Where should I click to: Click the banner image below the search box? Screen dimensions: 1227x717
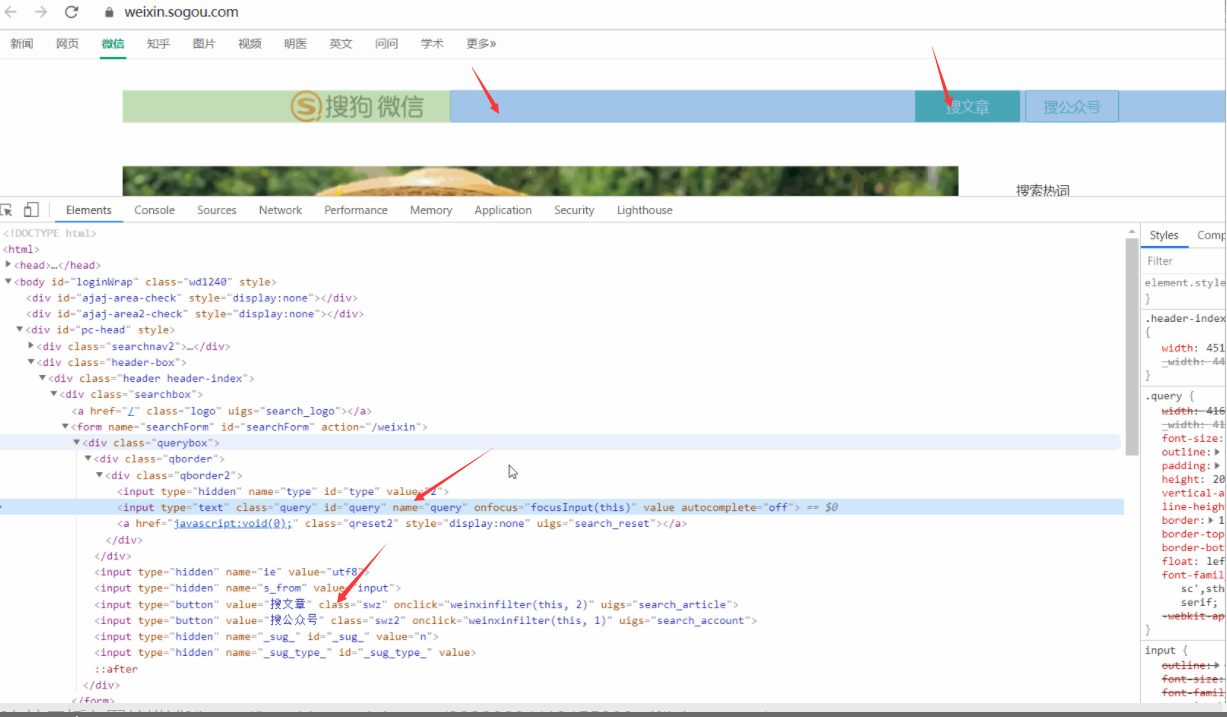coord(540,181)
